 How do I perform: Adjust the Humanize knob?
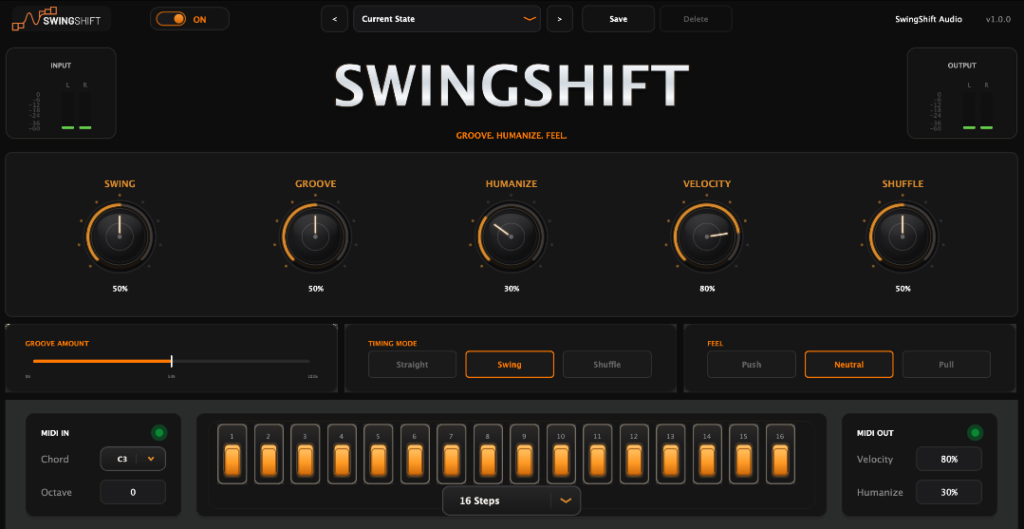pyautogui.click(x=511, y=236)
